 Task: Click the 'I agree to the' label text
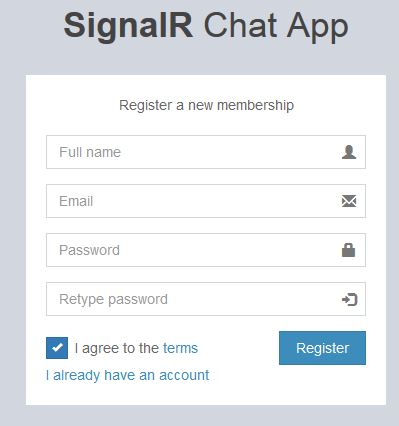point(117,348)
